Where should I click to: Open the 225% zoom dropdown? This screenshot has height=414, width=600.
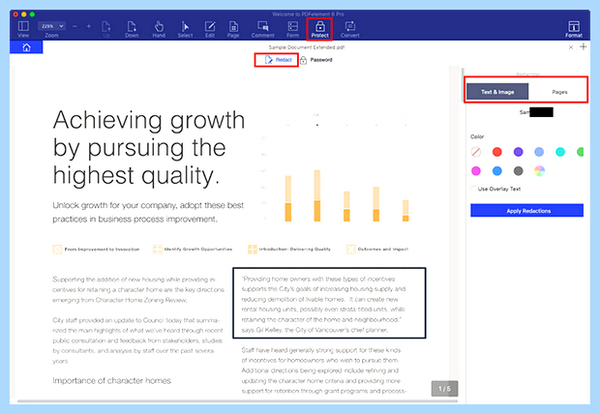click(52, 26)
